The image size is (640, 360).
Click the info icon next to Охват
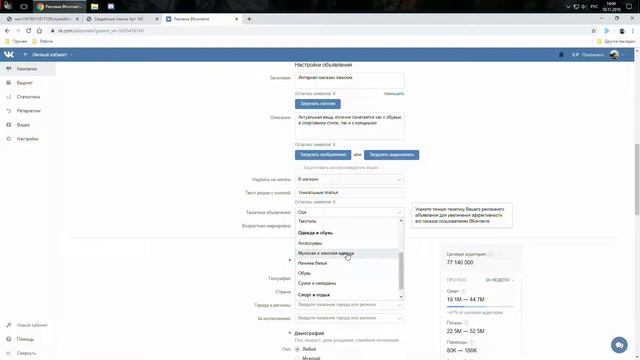coord(463,291)
